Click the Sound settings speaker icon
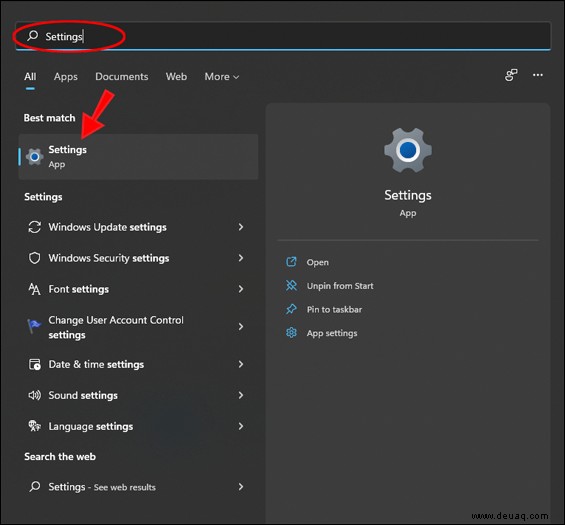 coord(35,395)
